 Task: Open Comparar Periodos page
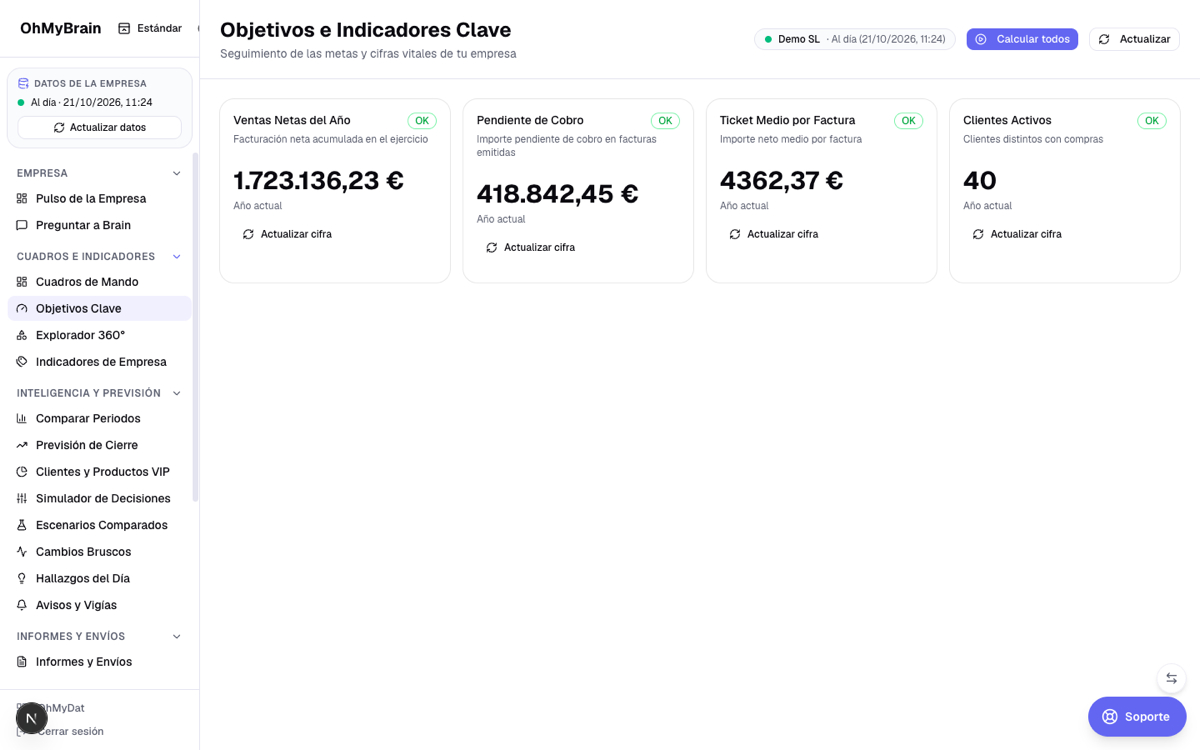(100, 419)
